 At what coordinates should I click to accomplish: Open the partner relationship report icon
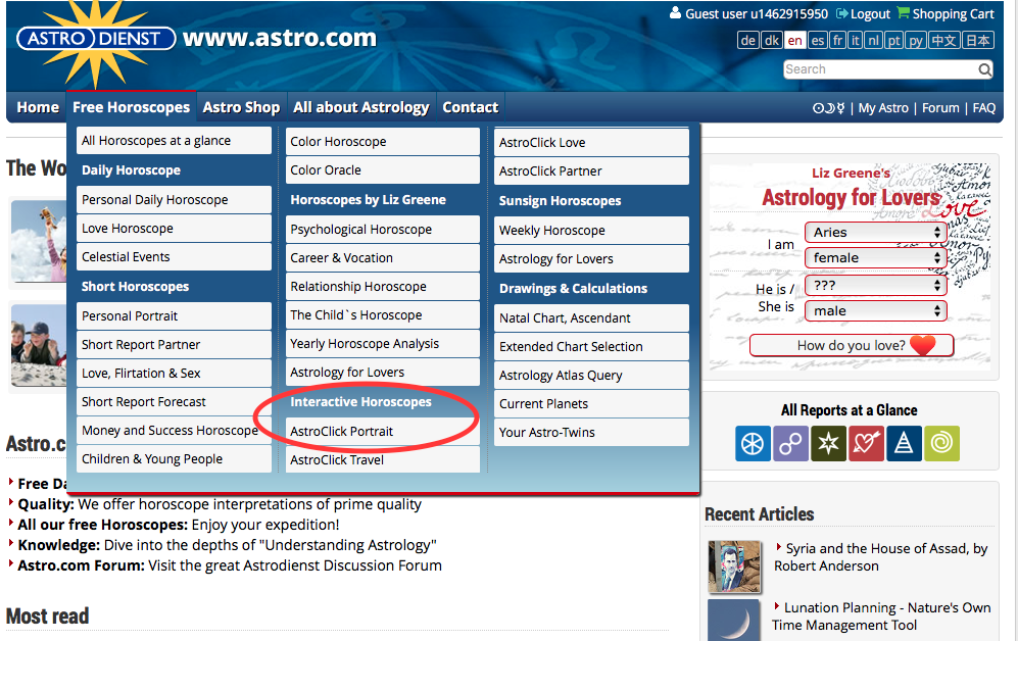click(x=790, y=444)
